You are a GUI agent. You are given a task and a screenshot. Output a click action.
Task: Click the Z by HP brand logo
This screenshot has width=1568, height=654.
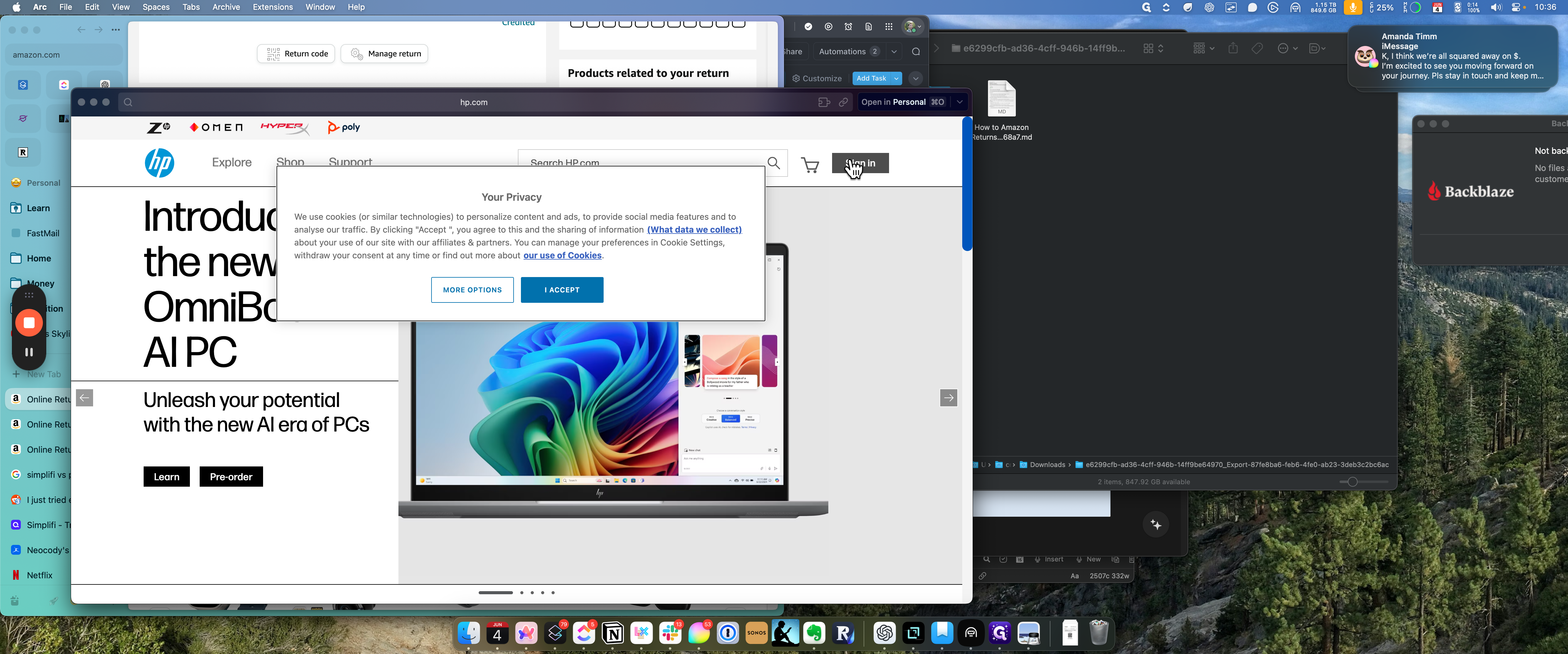[158, 127]
